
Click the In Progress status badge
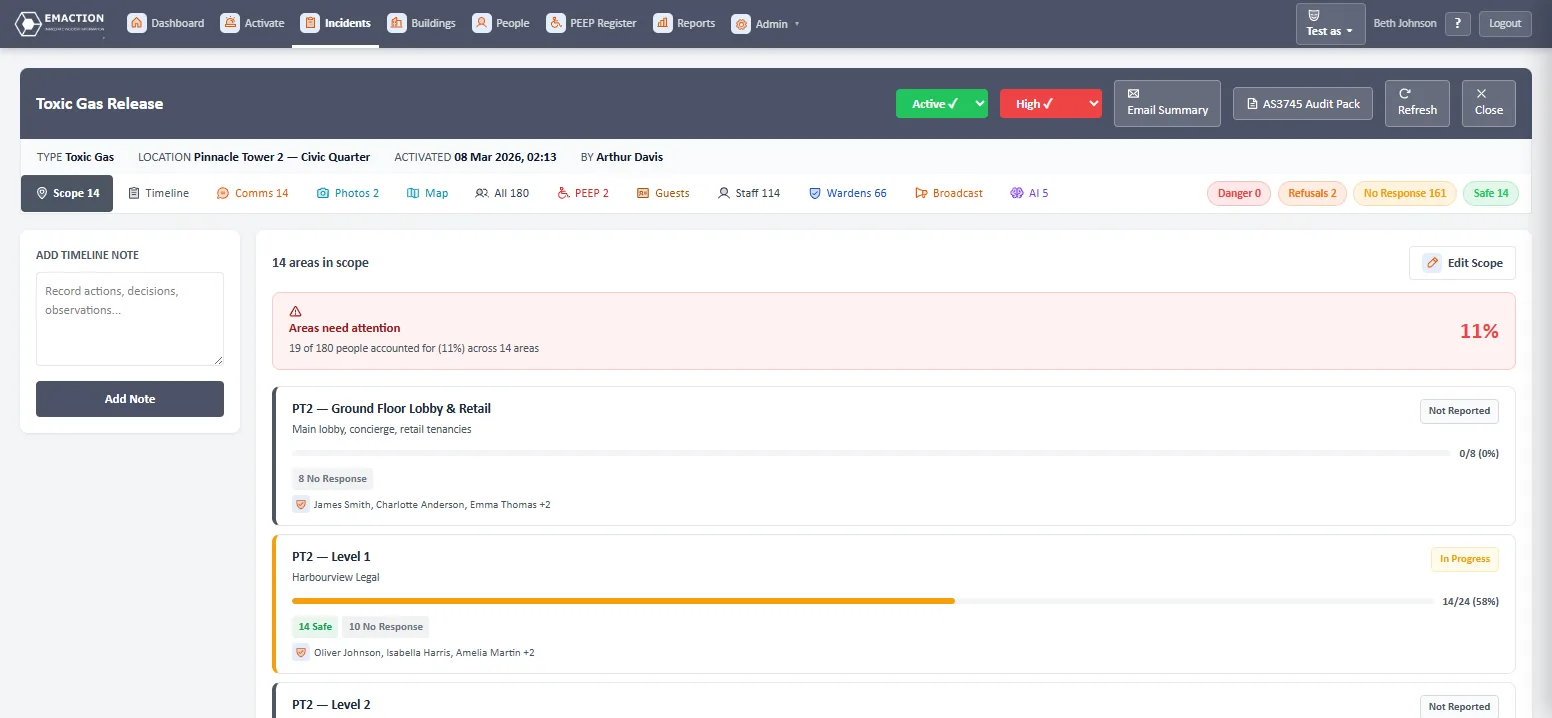click(x=1465, y=559)
